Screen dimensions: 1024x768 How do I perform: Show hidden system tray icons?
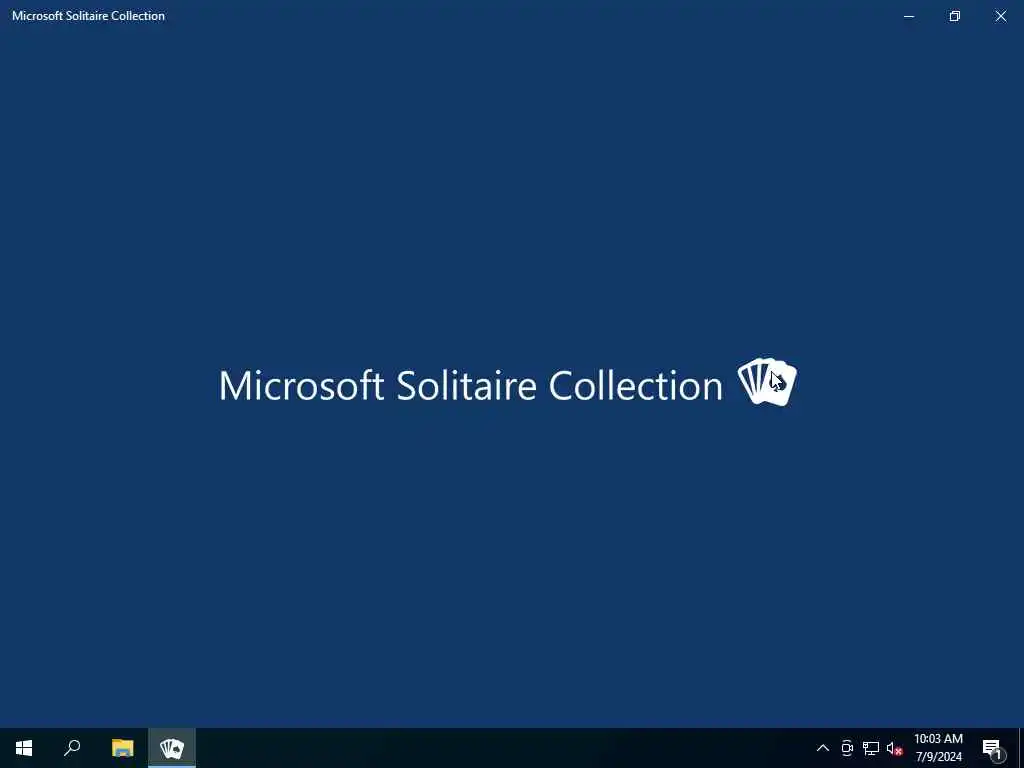tap(823, 748)
